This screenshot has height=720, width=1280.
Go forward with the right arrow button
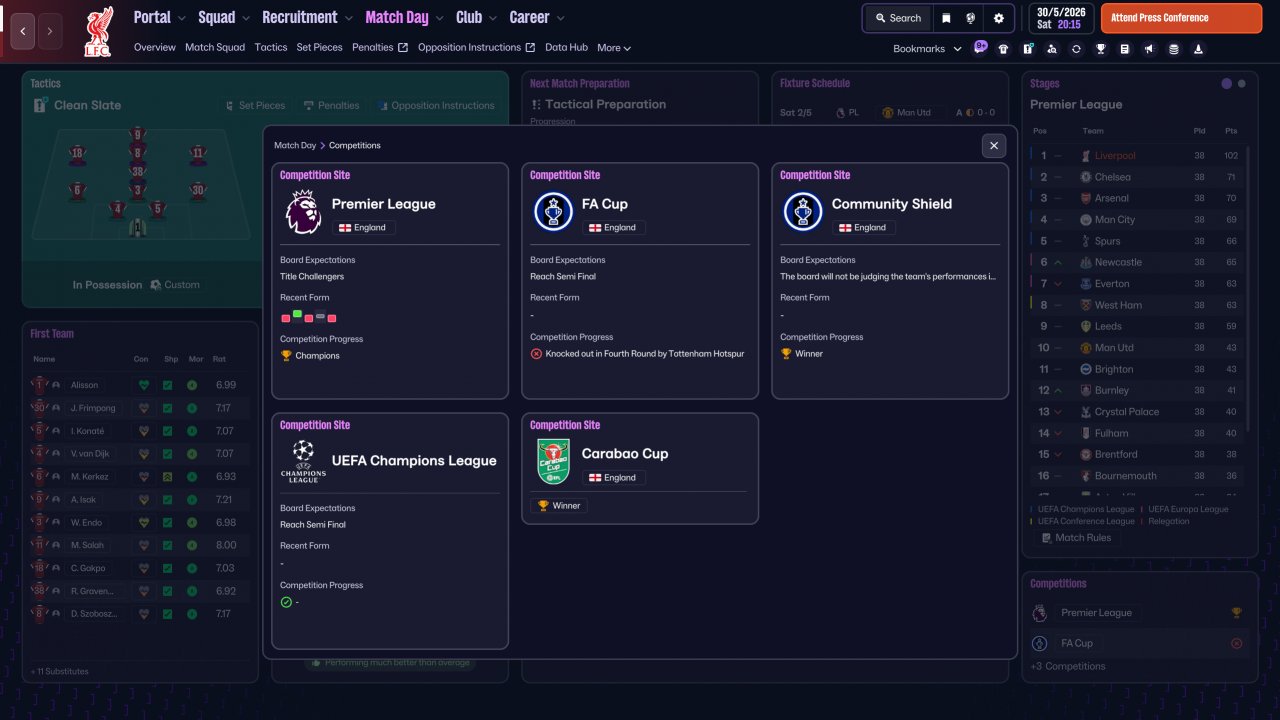click(x=50, y=31)
